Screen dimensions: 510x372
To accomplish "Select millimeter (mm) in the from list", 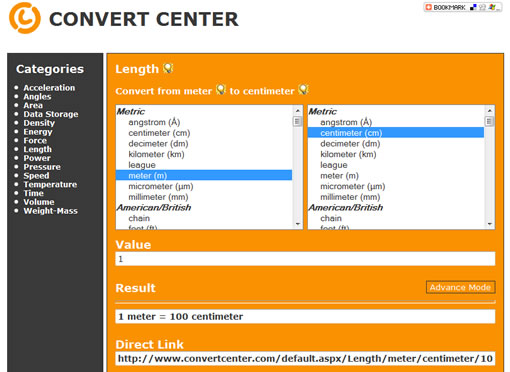I will pyautogui.click(x=204, y=197).
